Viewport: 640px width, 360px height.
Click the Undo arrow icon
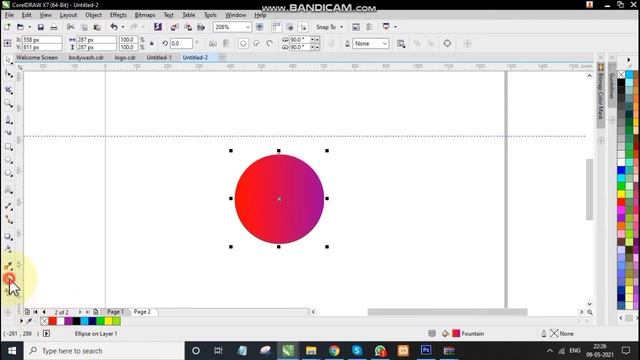tap(114, 27)
